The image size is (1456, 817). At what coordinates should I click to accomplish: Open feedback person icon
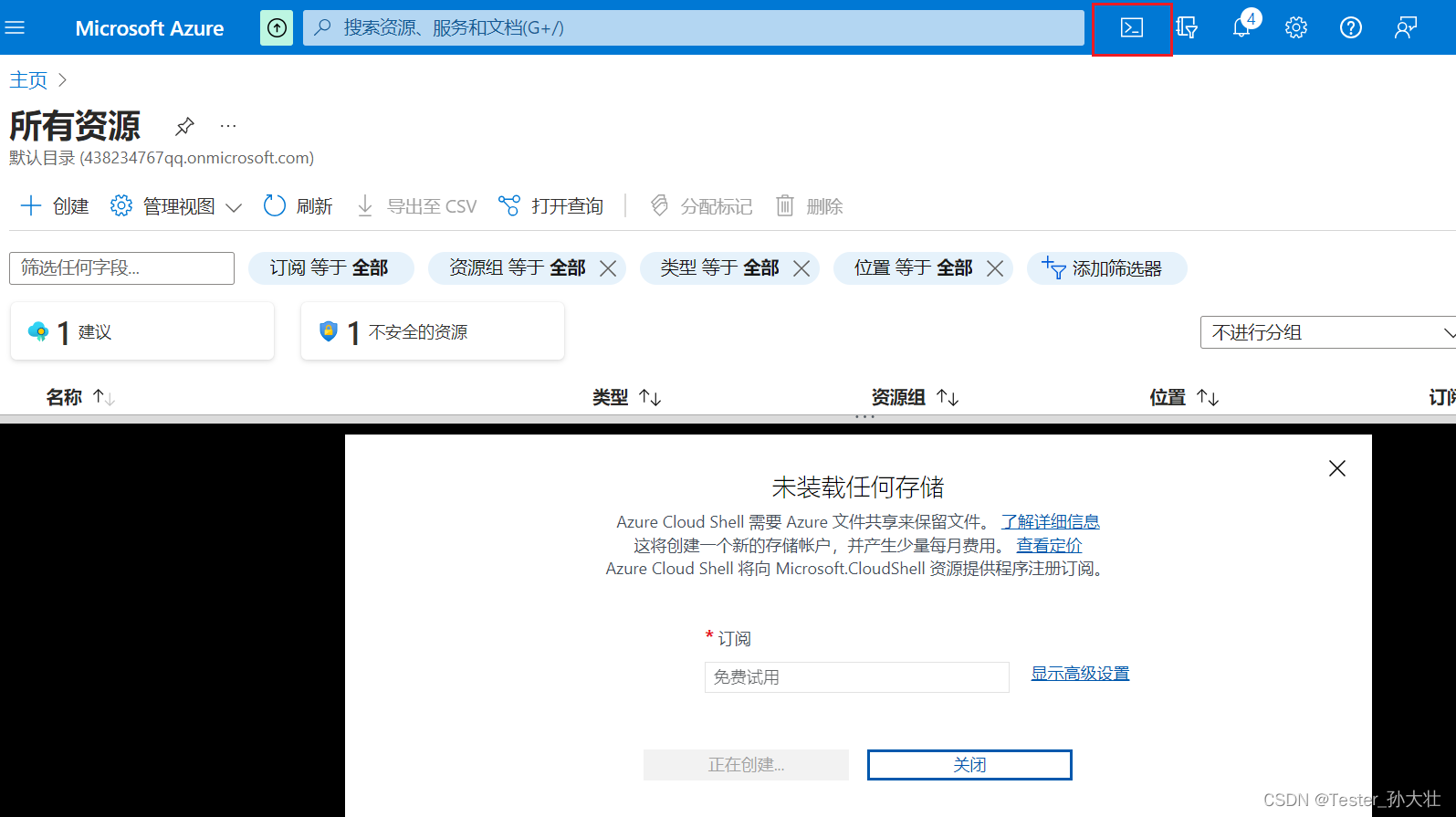[1406, 28]
